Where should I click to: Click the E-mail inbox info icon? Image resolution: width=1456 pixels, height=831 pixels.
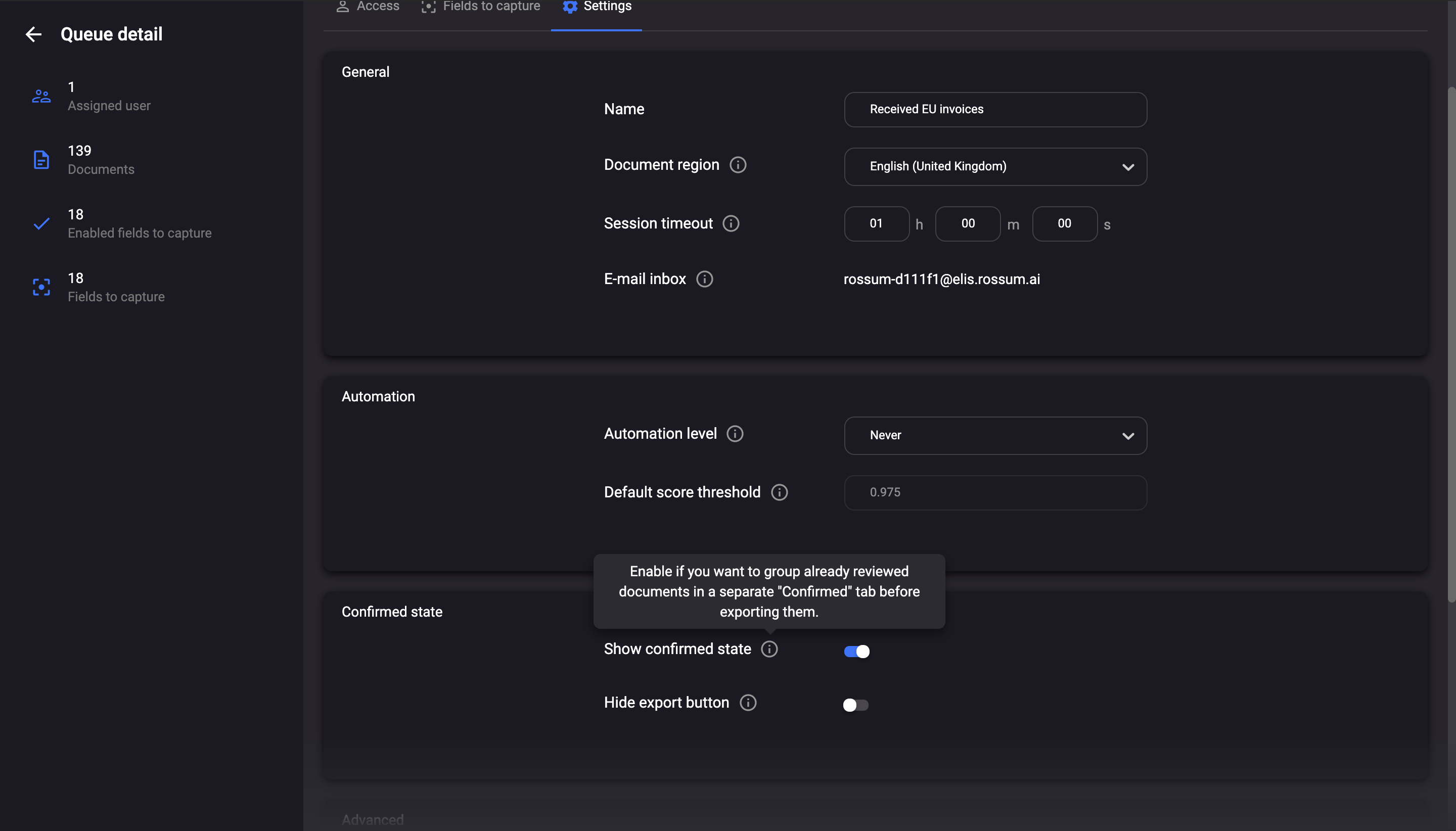pos(704,279)
